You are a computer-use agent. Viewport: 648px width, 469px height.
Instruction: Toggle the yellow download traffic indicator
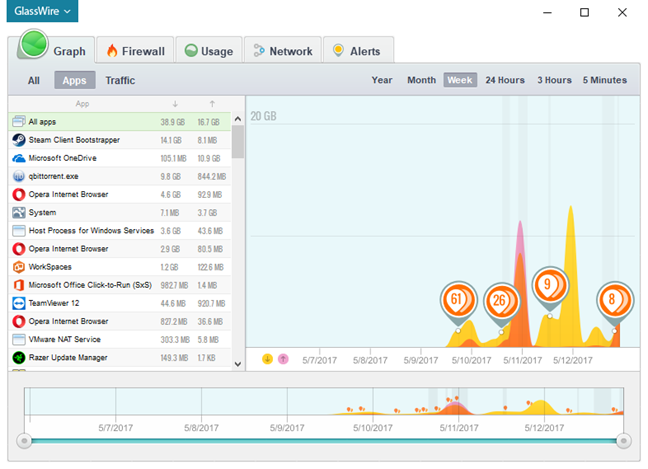[x=267, y=359]
